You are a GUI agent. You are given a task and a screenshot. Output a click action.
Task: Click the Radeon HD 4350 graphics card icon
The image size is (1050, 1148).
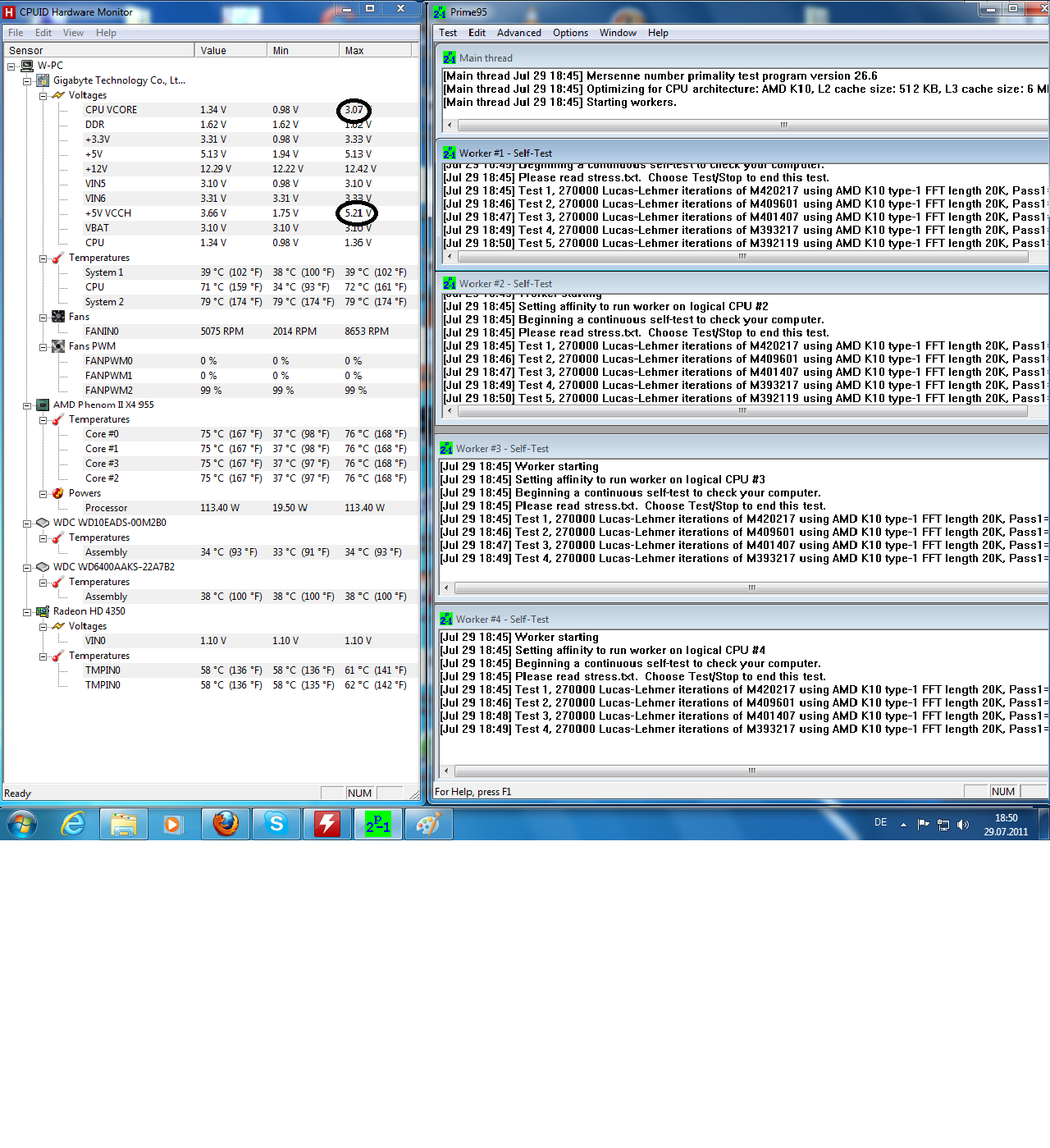43,612
